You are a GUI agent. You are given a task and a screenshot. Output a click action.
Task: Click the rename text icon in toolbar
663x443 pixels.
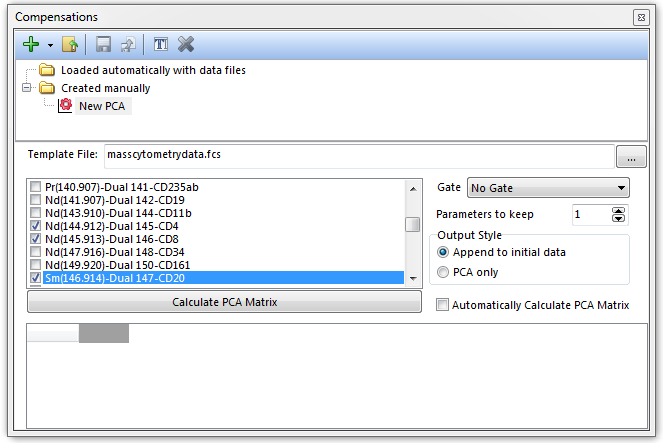(160, 44)
